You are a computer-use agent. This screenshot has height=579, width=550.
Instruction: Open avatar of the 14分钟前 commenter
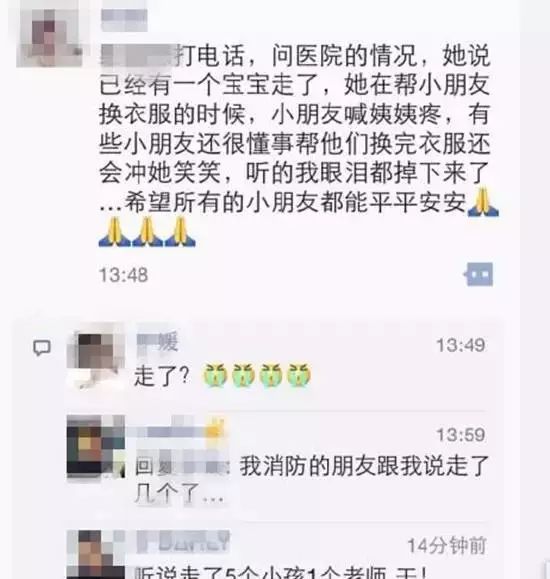pos(96,555)
